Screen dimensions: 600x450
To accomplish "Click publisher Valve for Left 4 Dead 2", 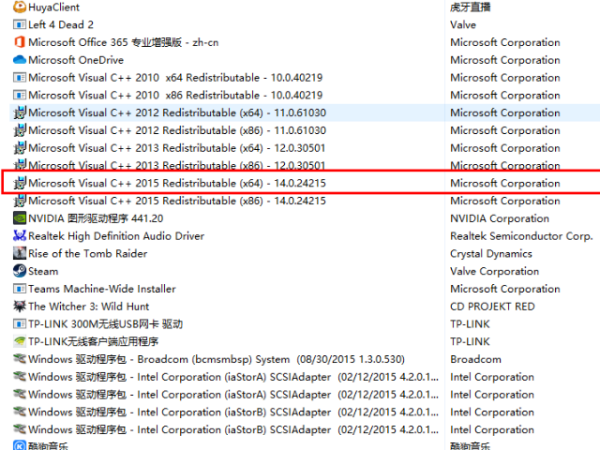I will point(463,24).
